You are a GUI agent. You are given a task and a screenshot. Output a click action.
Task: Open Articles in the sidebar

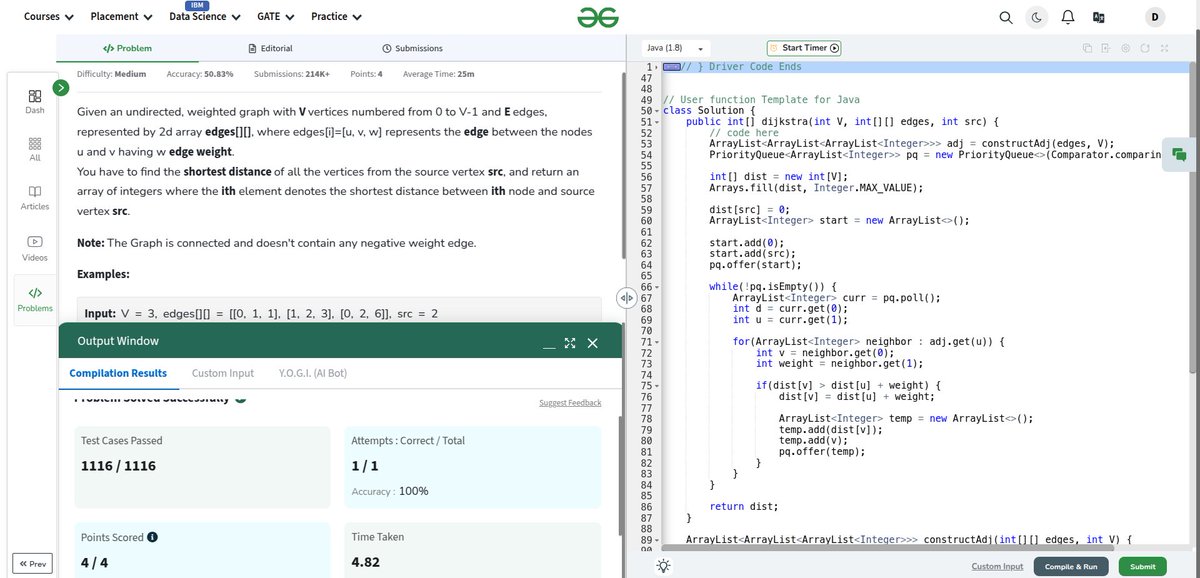(34, 197)
